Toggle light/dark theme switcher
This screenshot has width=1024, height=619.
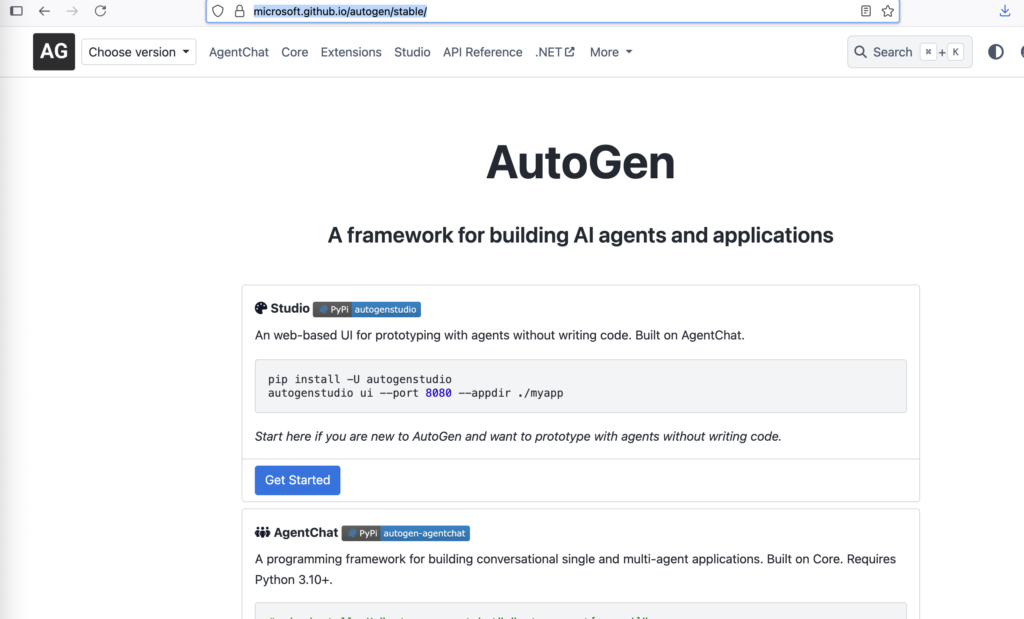point(995,52)
